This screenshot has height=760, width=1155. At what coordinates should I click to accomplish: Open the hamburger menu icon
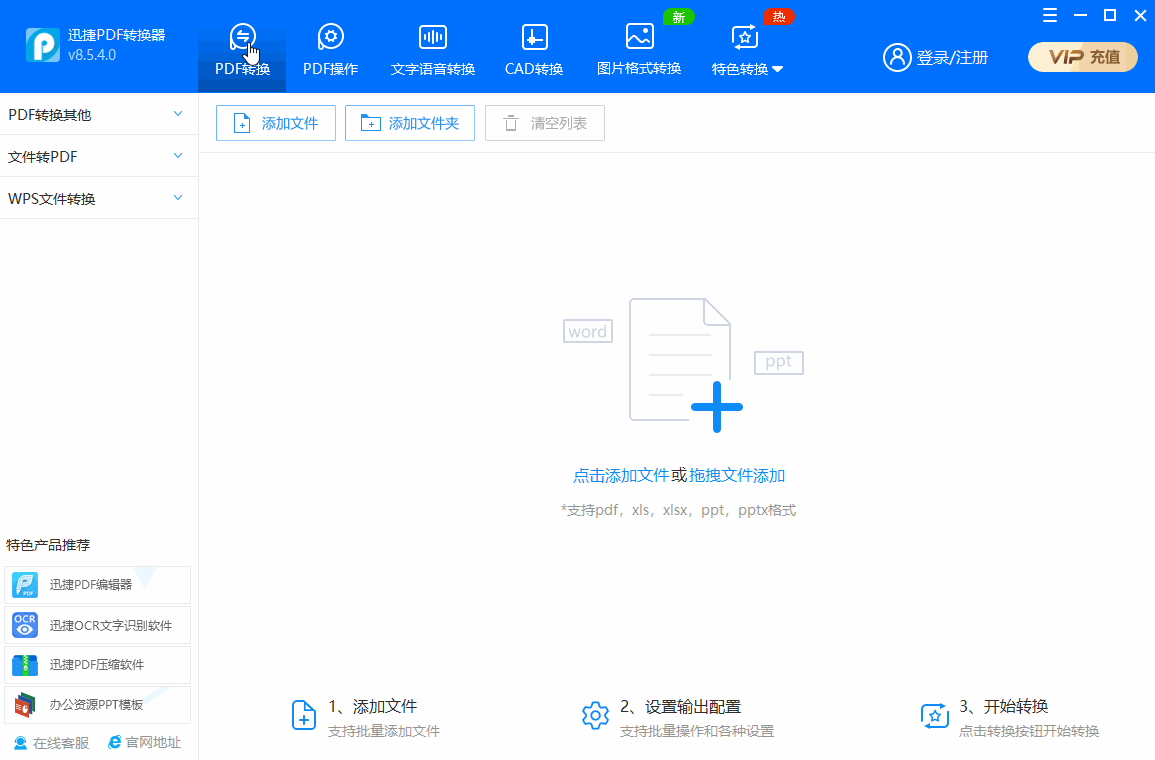(1049, 15)
